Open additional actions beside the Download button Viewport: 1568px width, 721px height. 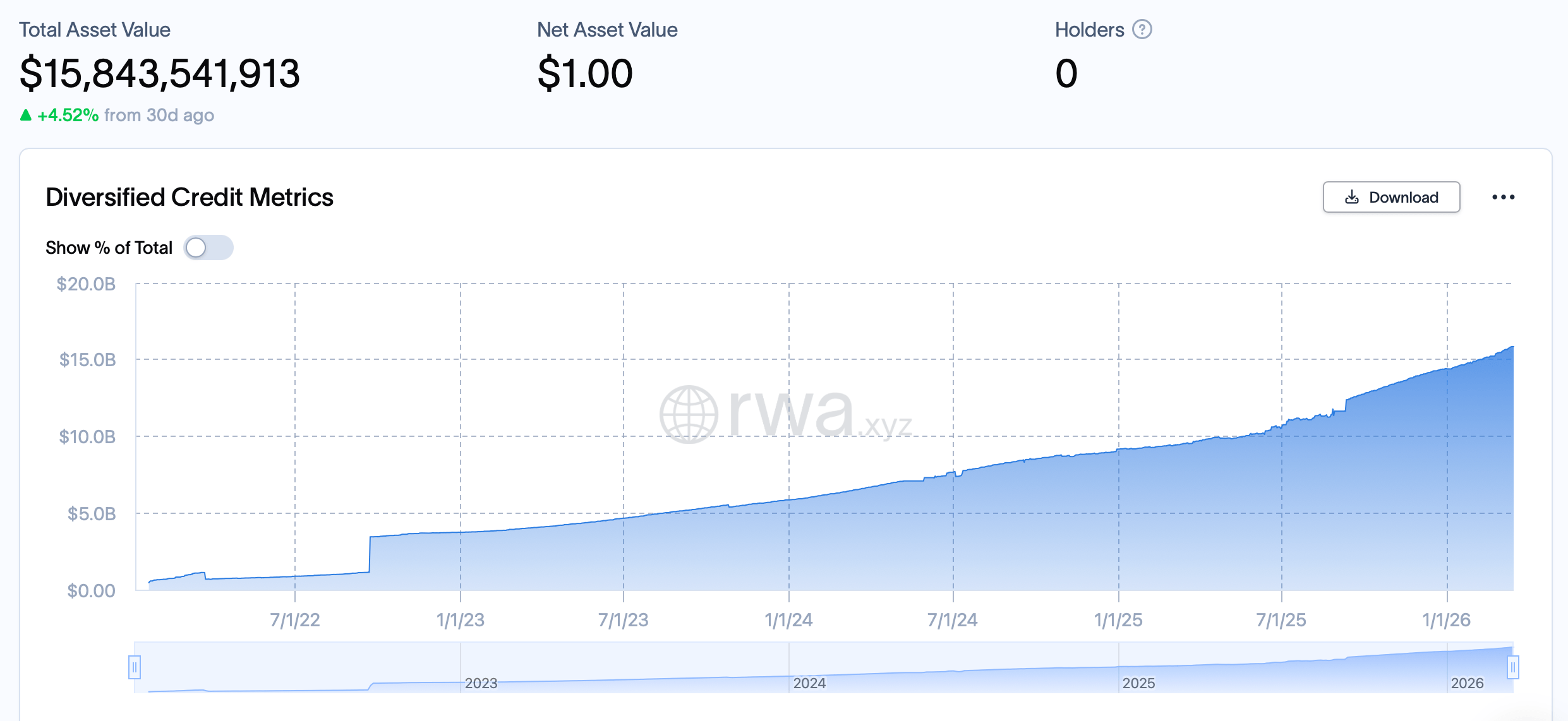(1504, 196)
